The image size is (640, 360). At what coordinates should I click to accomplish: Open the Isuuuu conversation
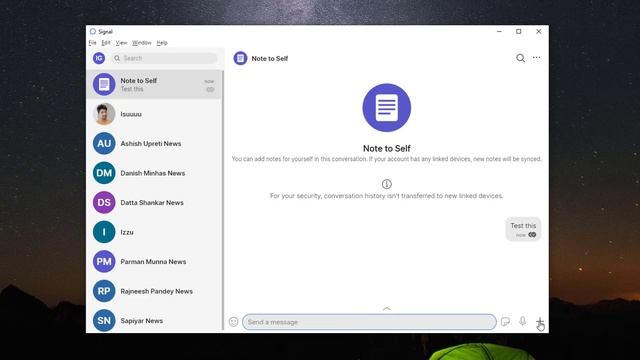pos(154,114)
